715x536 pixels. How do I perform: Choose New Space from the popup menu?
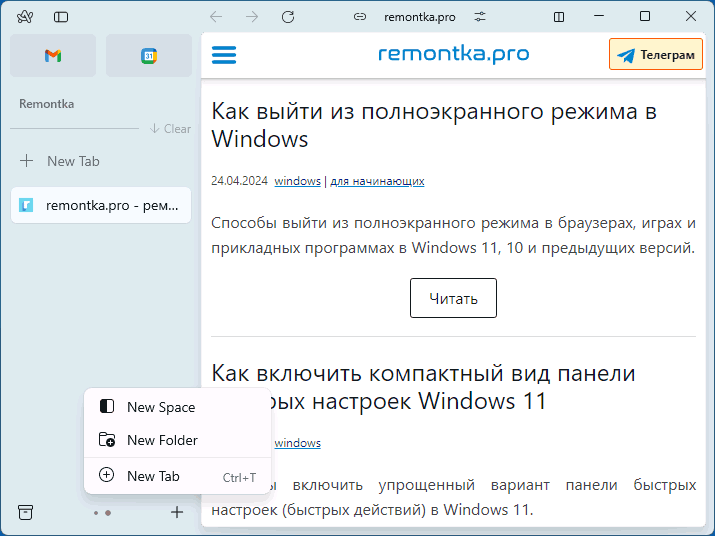tap(178, 407)
